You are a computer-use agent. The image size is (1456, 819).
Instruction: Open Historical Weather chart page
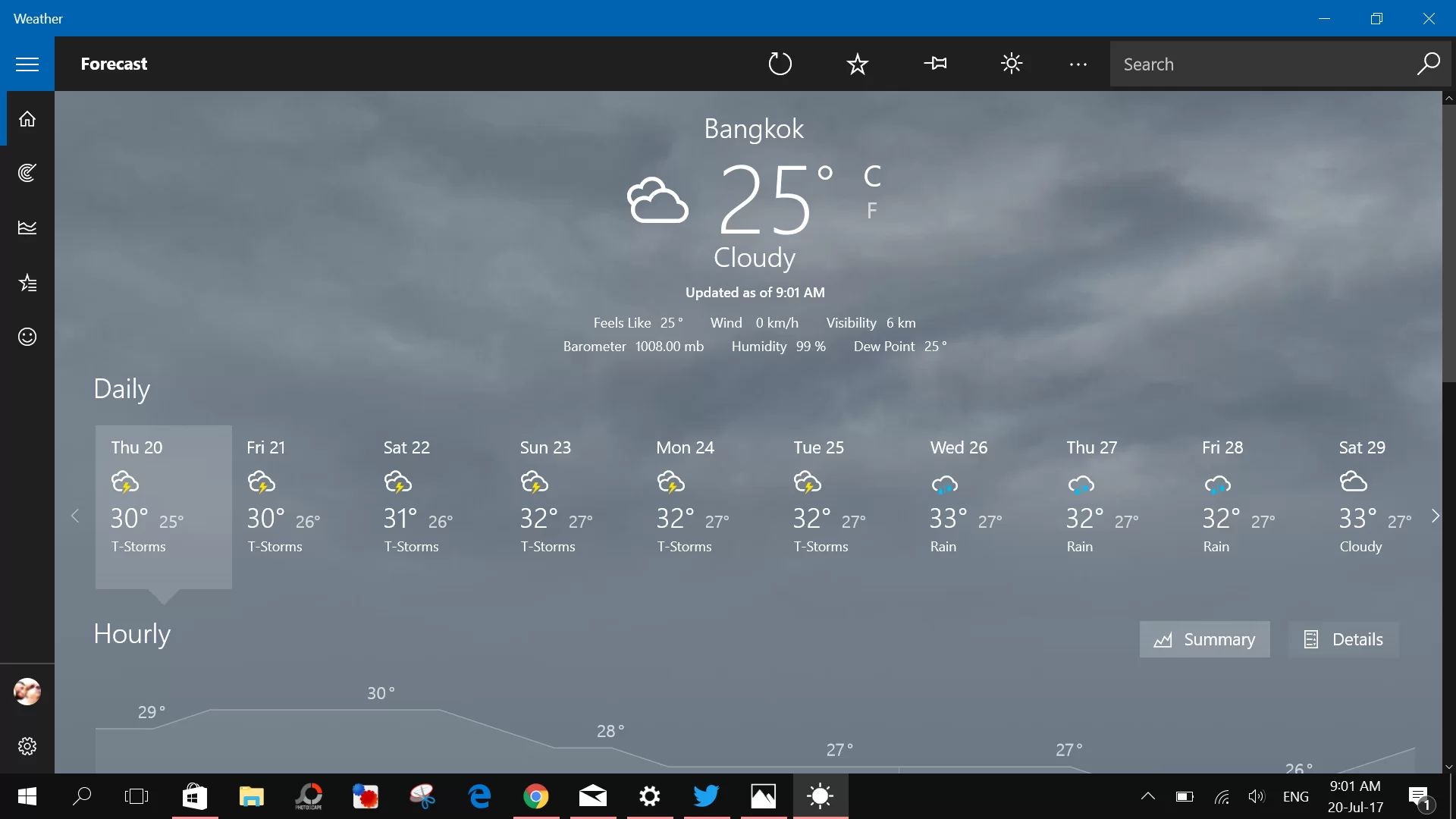(27, 227)
